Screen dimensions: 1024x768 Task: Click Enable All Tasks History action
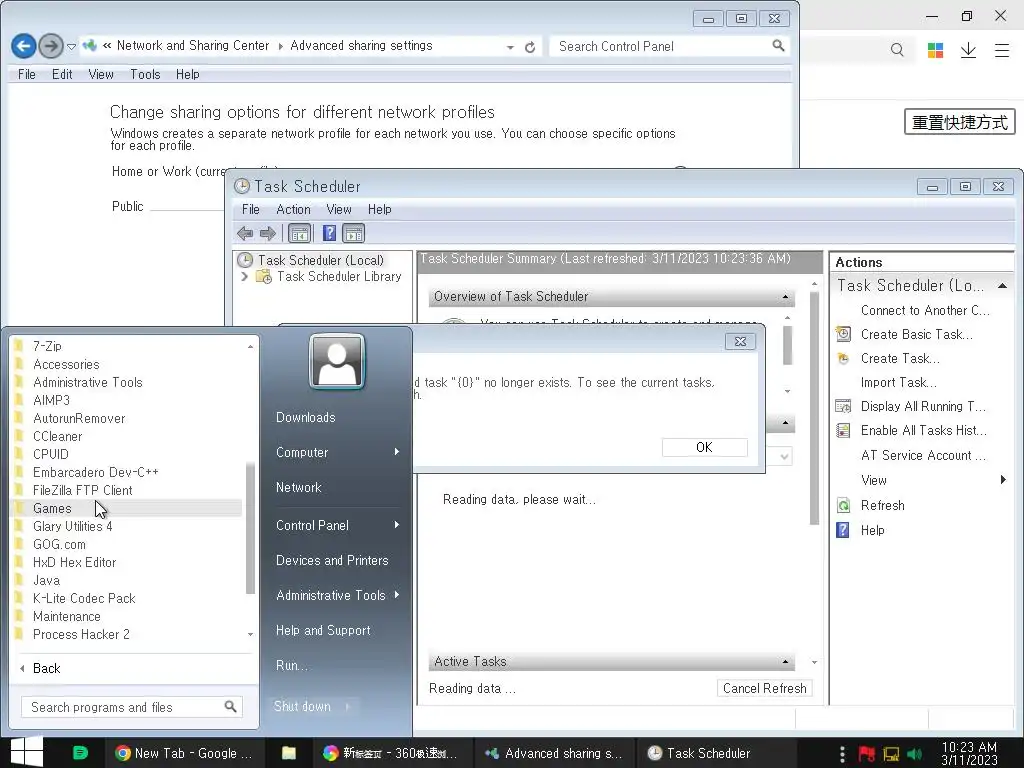(923, 430)
